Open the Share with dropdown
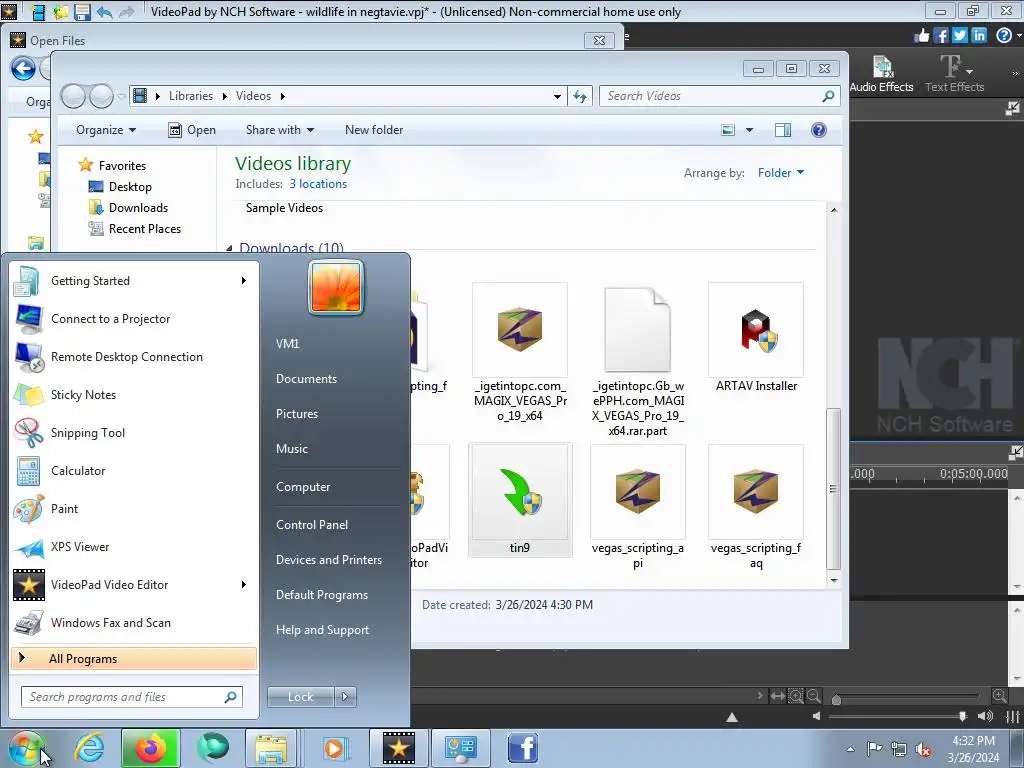The height and width of the screenshot is (768, 1024). tap(280, 130)
